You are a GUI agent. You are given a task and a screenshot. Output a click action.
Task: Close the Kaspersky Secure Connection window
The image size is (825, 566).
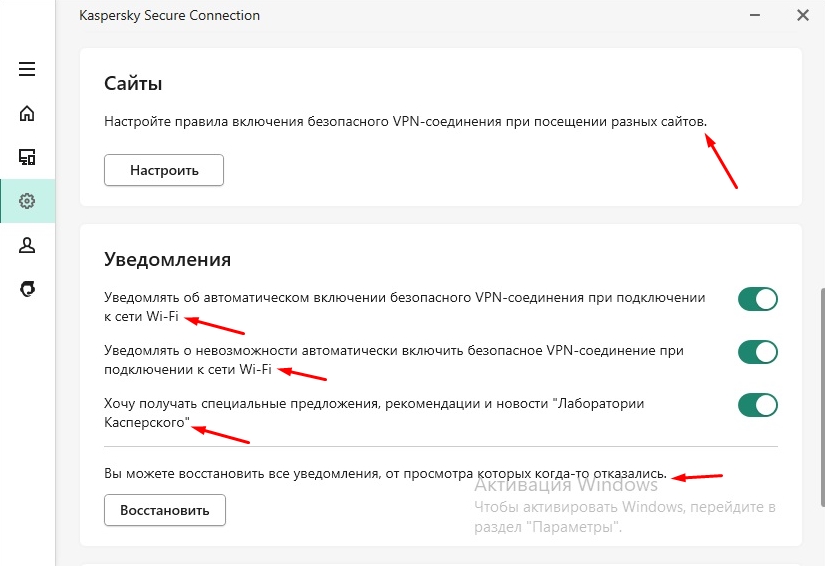(802, 15)
